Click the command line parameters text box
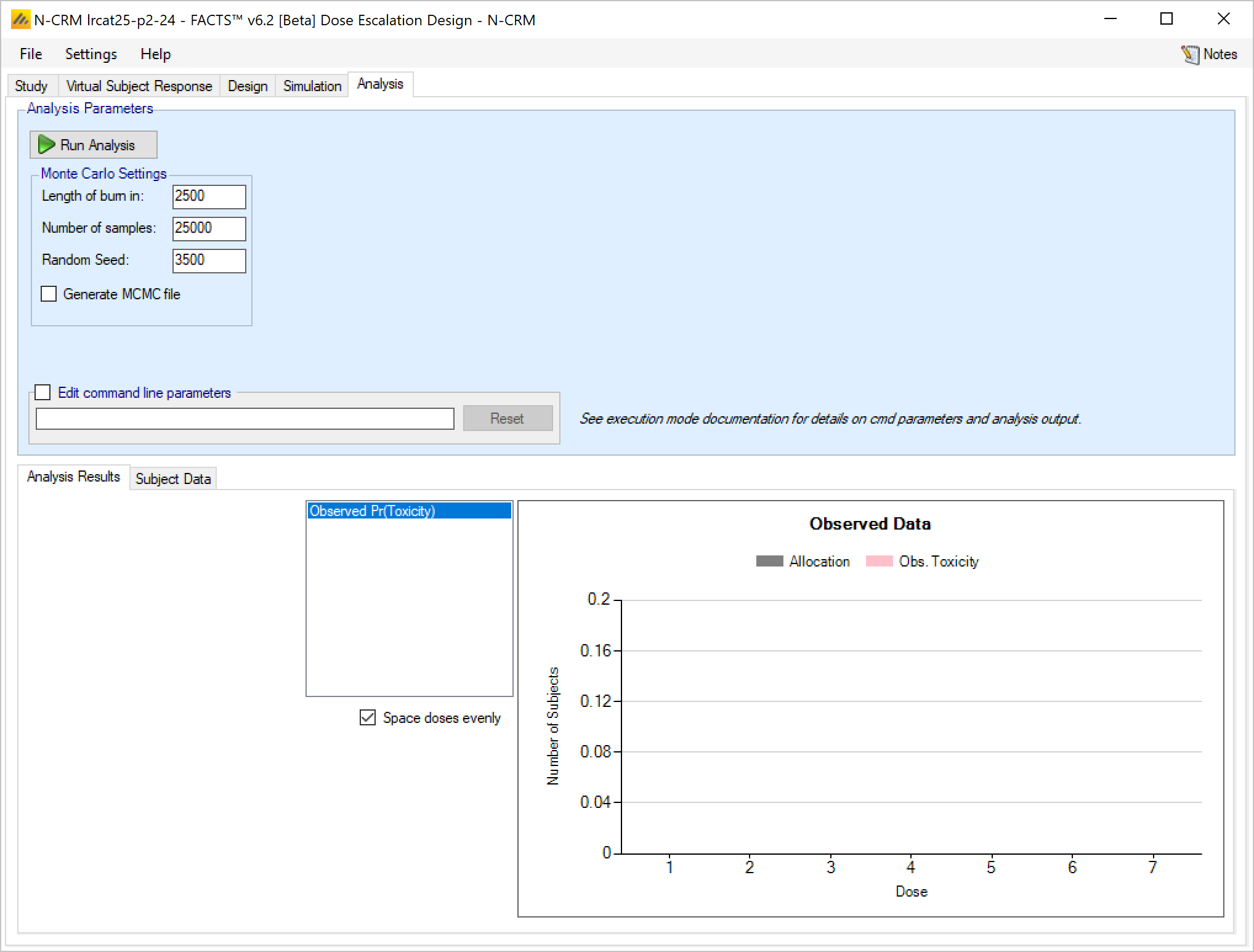Screen dimensions: 1254x952 (x=245, y=419)
